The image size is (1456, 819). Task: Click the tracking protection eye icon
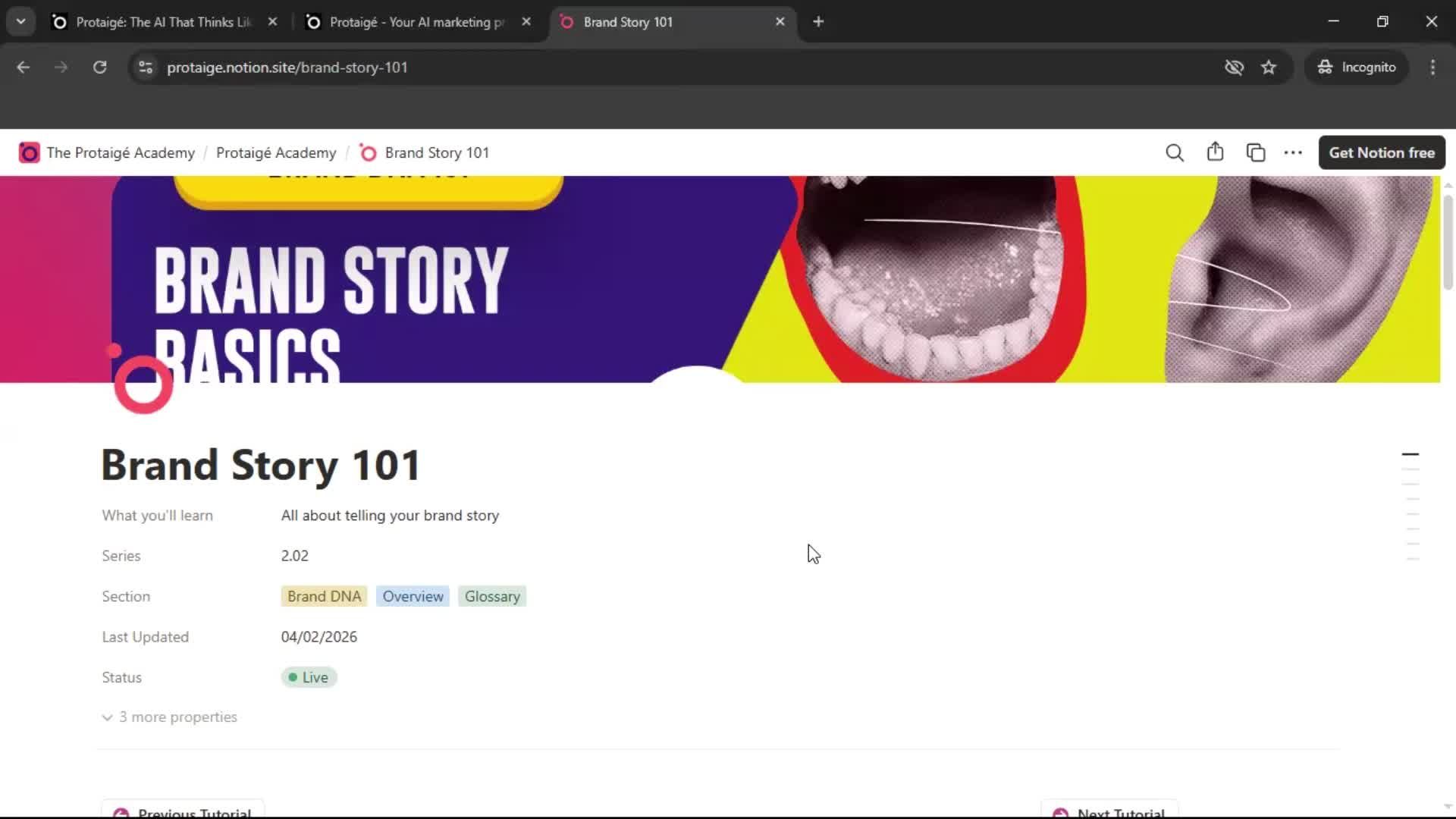1235,67
